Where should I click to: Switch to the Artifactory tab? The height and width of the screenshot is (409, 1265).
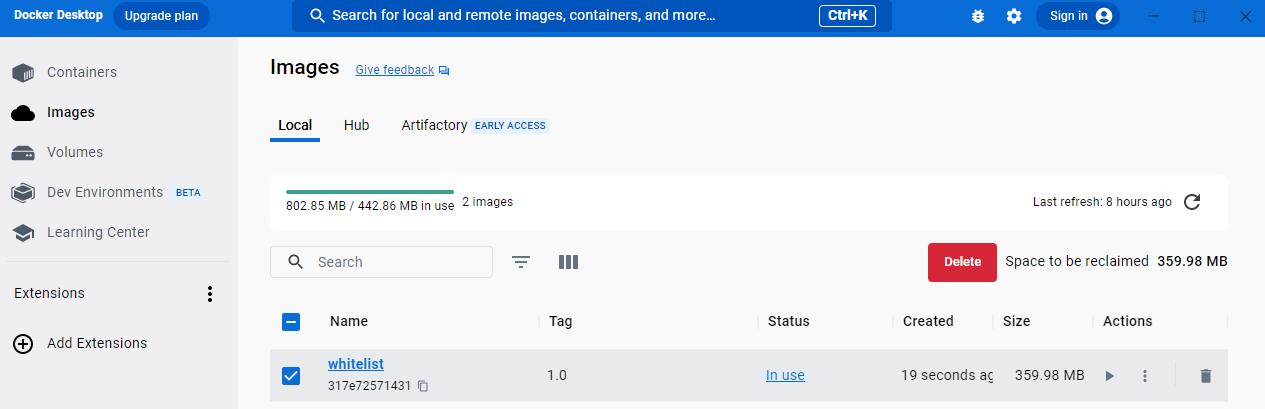pyautogui.click(x=434, y=126)
